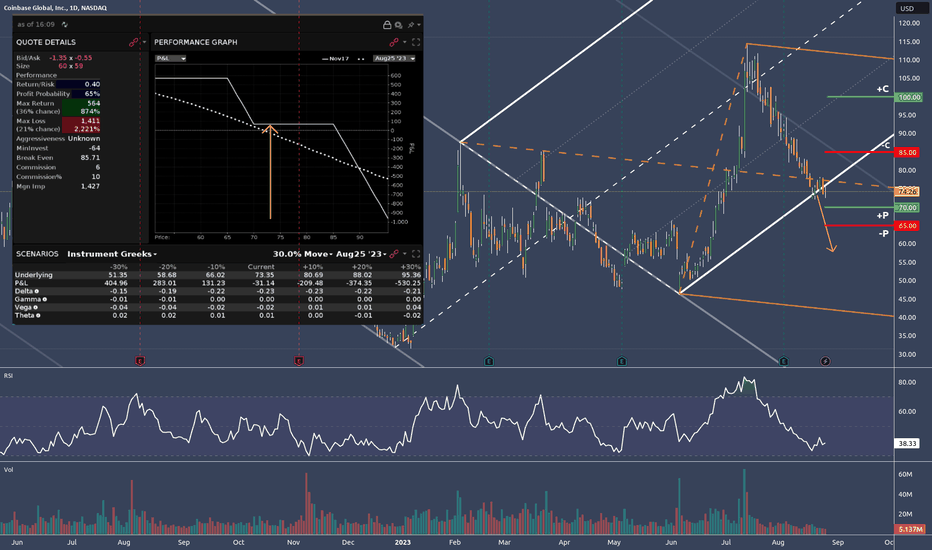Click the P&L value -530.25
The width and height of the screenshot is (932, 550).
tap(408, 283)
